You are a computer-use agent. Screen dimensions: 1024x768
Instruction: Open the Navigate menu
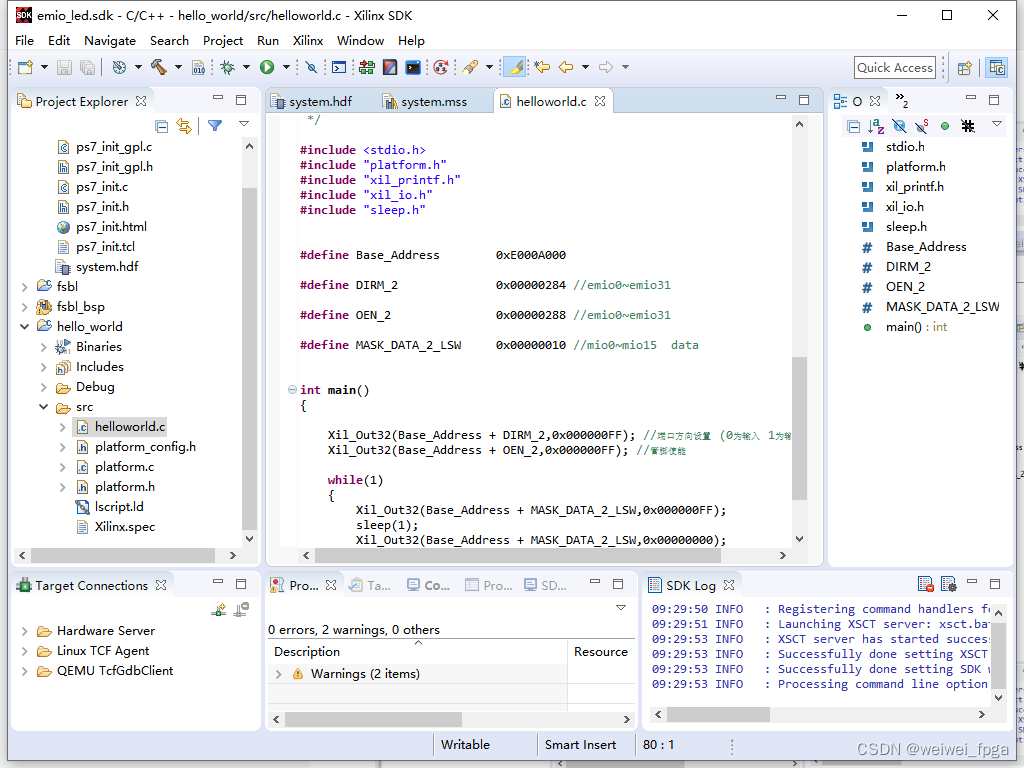point(110,40)
